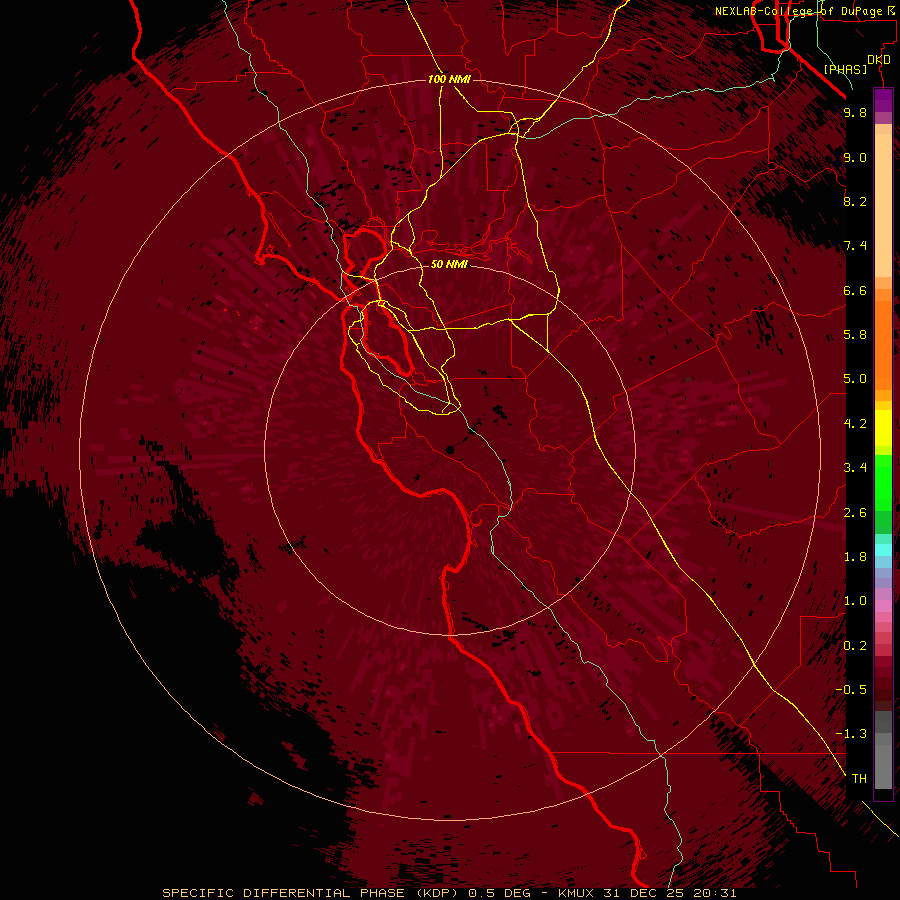Click the 0.5 DEG elevation angle text
This screenshot has height=900, width=900.
[x=499, y=893]
